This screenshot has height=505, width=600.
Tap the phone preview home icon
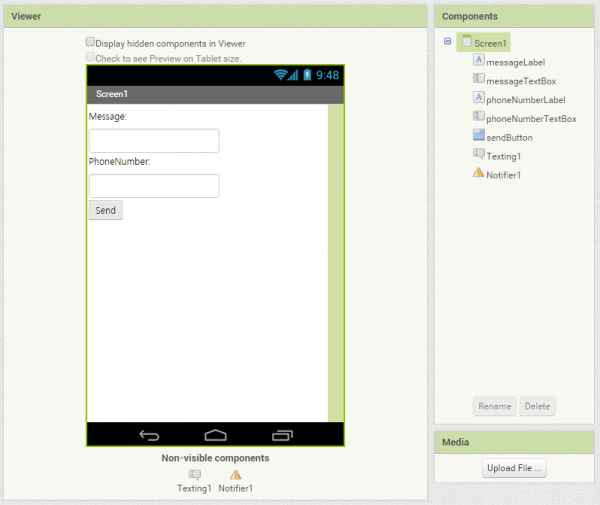(215, 435)
